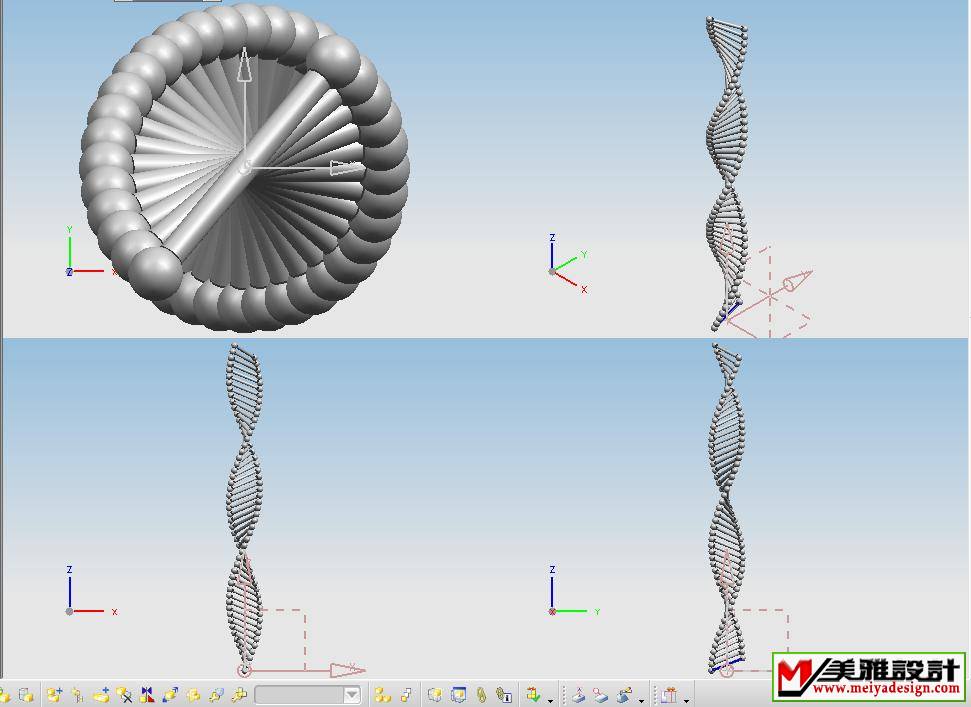Click the YZ side-view DNA helix model
Image resolution: width=971 pixels, height=707 pixels.
tap(726, 508)
